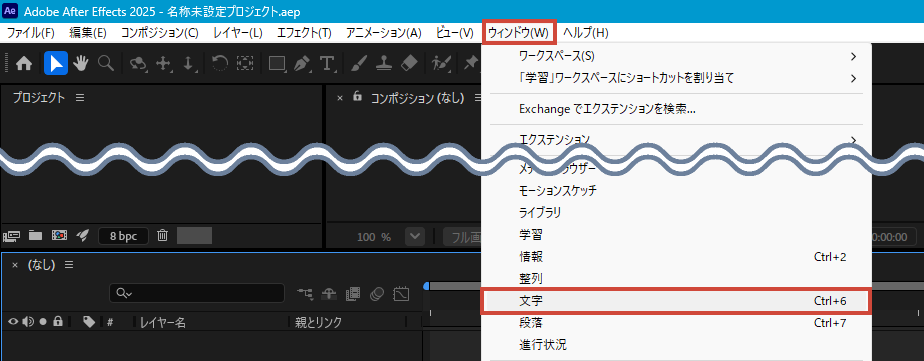Select the Roto Brush tool

point(441,64)
